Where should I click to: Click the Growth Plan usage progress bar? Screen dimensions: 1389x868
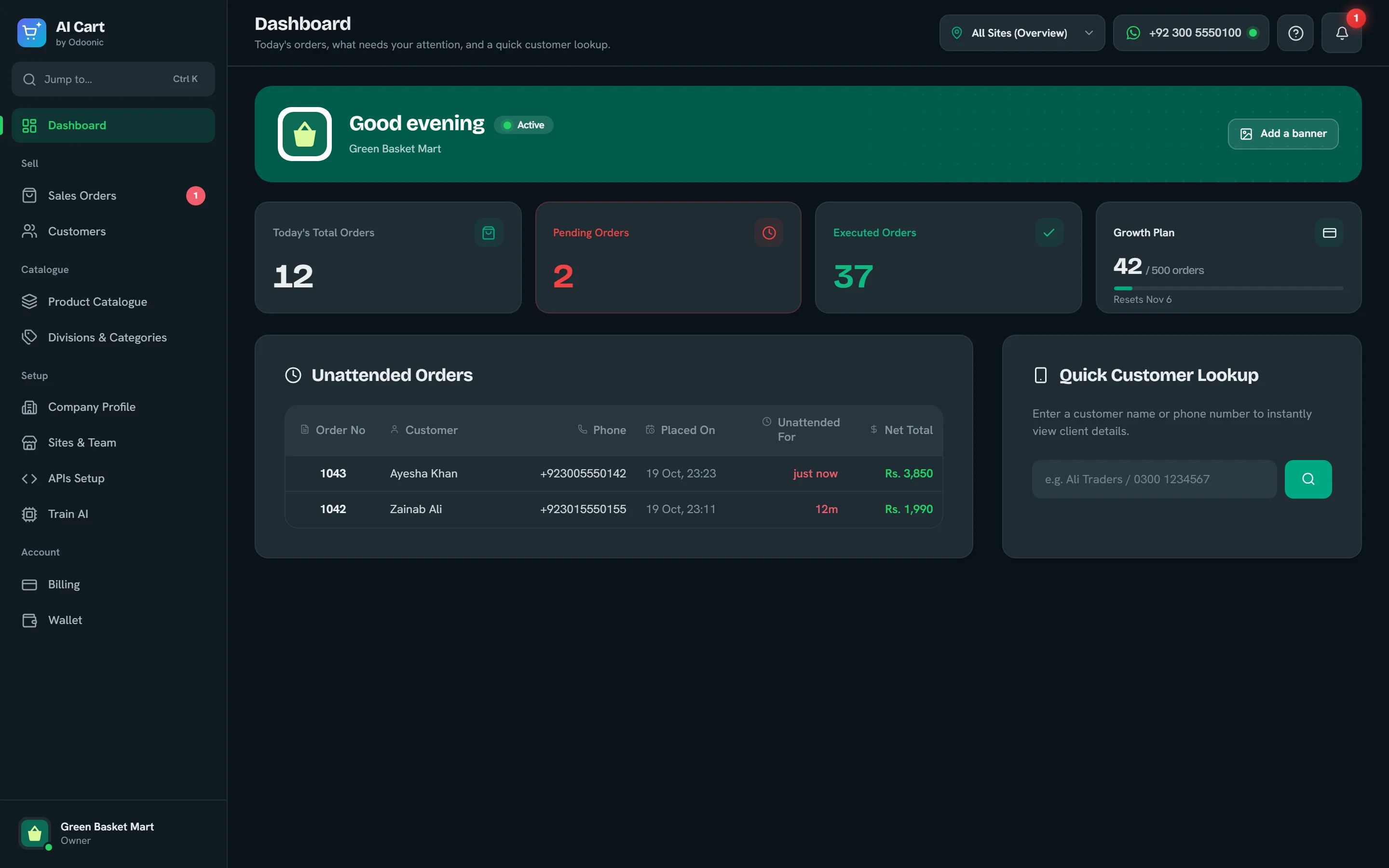click(1228, 288)
